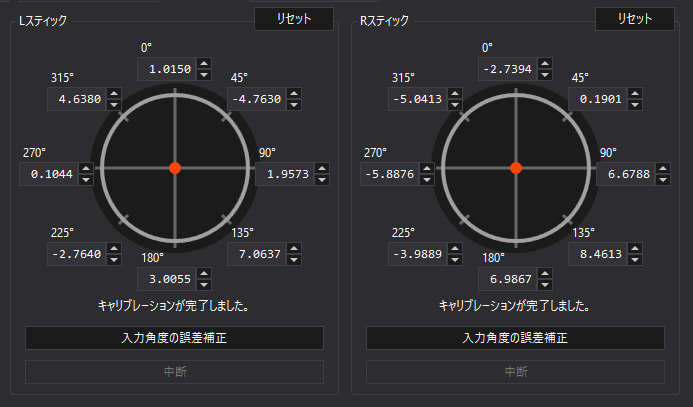Increase R stick 45° value 0.1901
The height and width of the screenshot is (407, 693).
tap(635, 94)
